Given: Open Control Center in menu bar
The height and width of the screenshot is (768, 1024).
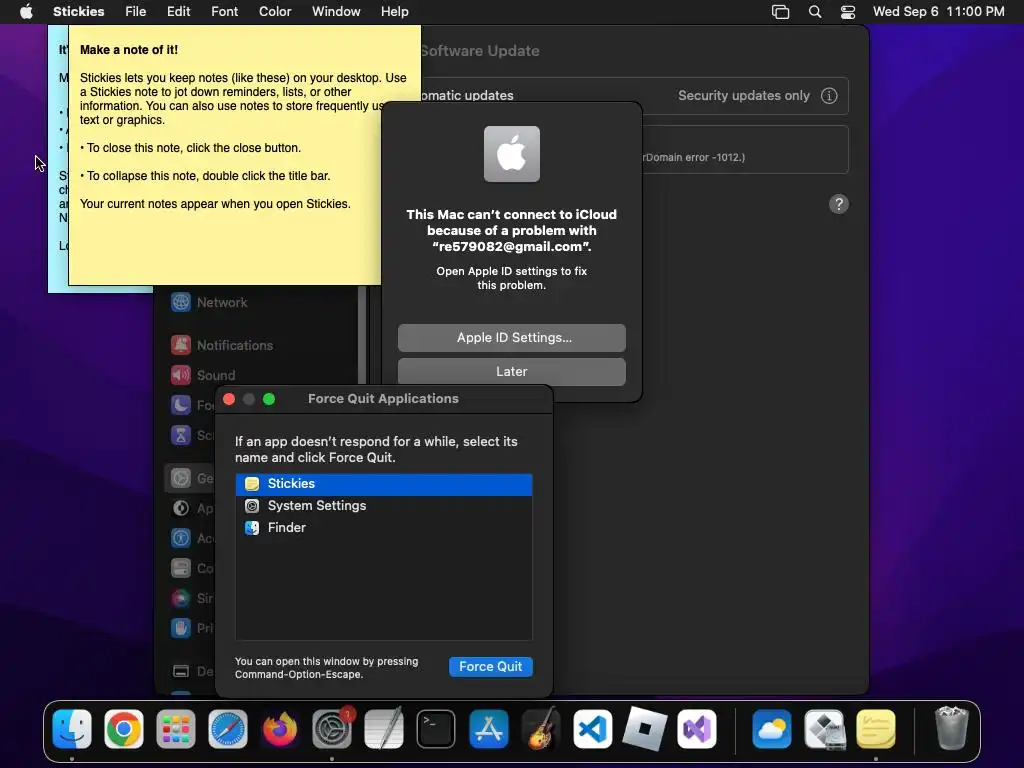Looking at the screenshot, I should (x=848, y=11).
